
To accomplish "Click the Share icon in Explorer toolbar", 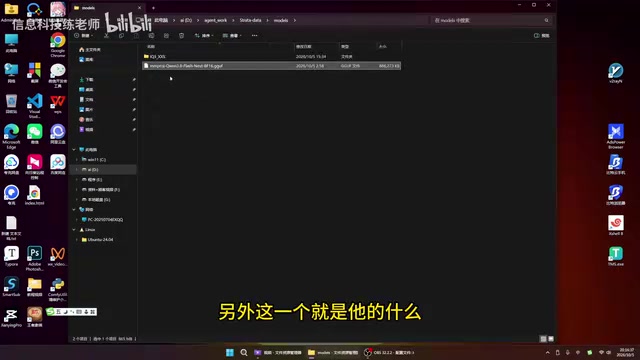I will click(x=166, y=36).
